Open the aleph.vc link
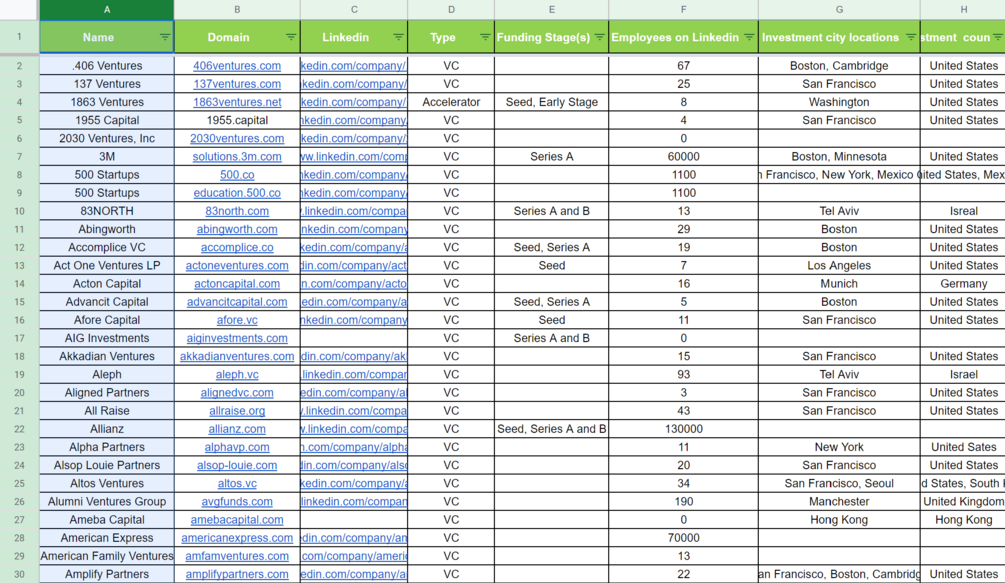 point(237,374)
